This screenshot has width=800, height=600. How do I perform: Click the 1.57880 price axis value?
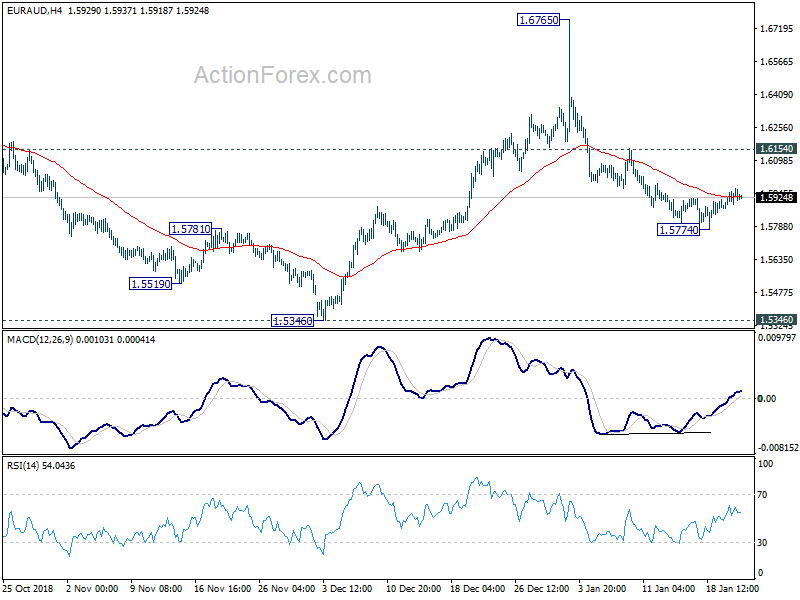[x=777, y=227]
